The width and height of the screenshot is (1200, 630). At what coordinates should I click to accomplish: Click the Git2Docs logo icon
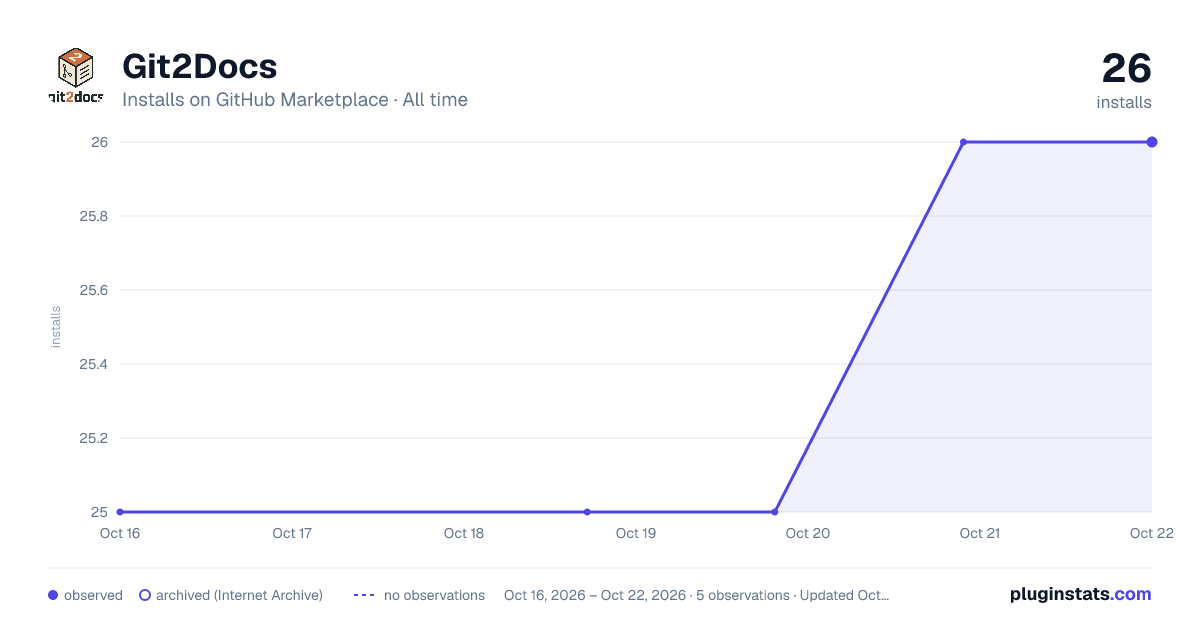click(76, 76)
